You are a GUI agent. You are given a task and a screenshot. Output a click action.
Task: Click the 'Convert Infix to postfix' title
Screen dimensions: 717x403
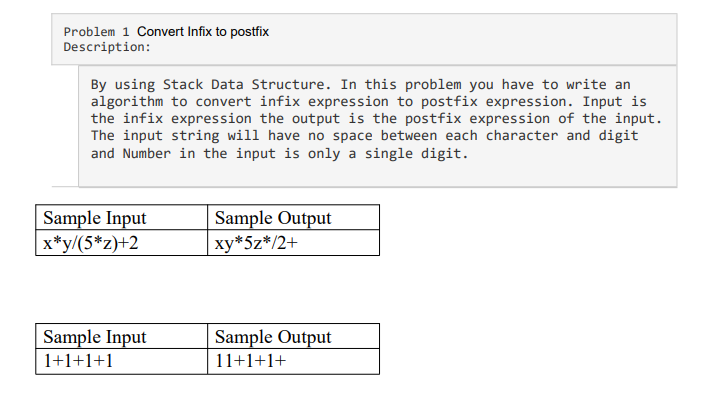203,32
